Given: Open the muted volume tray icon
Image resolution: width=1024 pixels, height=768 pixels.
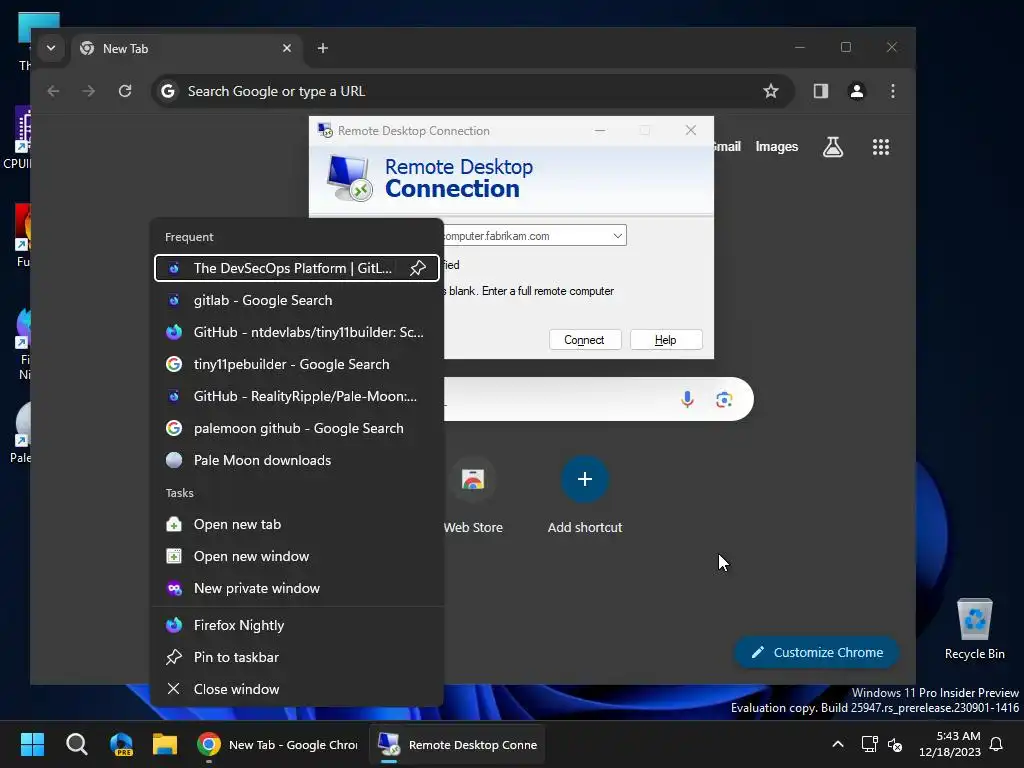Looking at the screenshot, I should coord(895,744).
